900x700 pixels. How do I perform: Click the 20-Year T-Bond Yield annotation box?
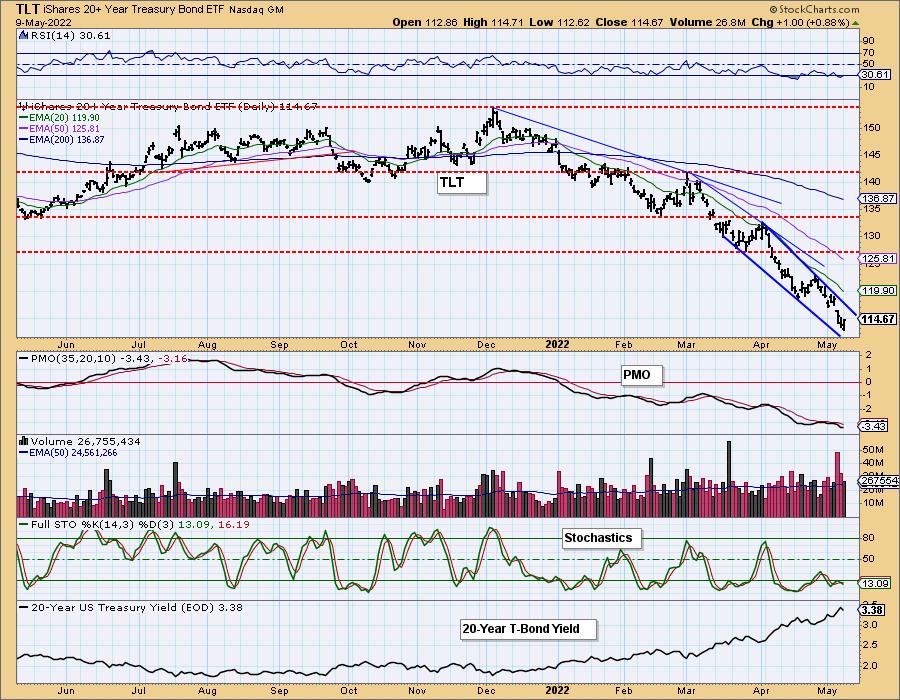[x=529, y=629]
